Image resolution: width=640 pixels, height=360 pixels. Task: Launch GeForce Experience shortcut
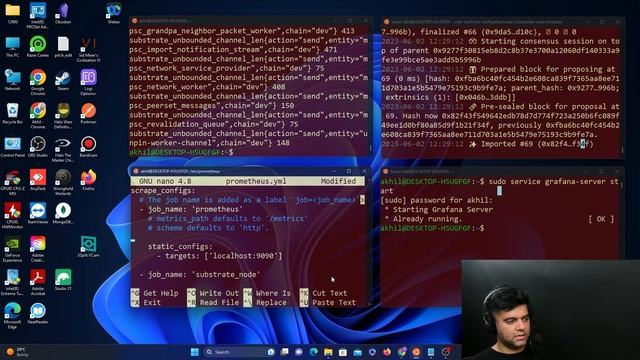(12, 249)
